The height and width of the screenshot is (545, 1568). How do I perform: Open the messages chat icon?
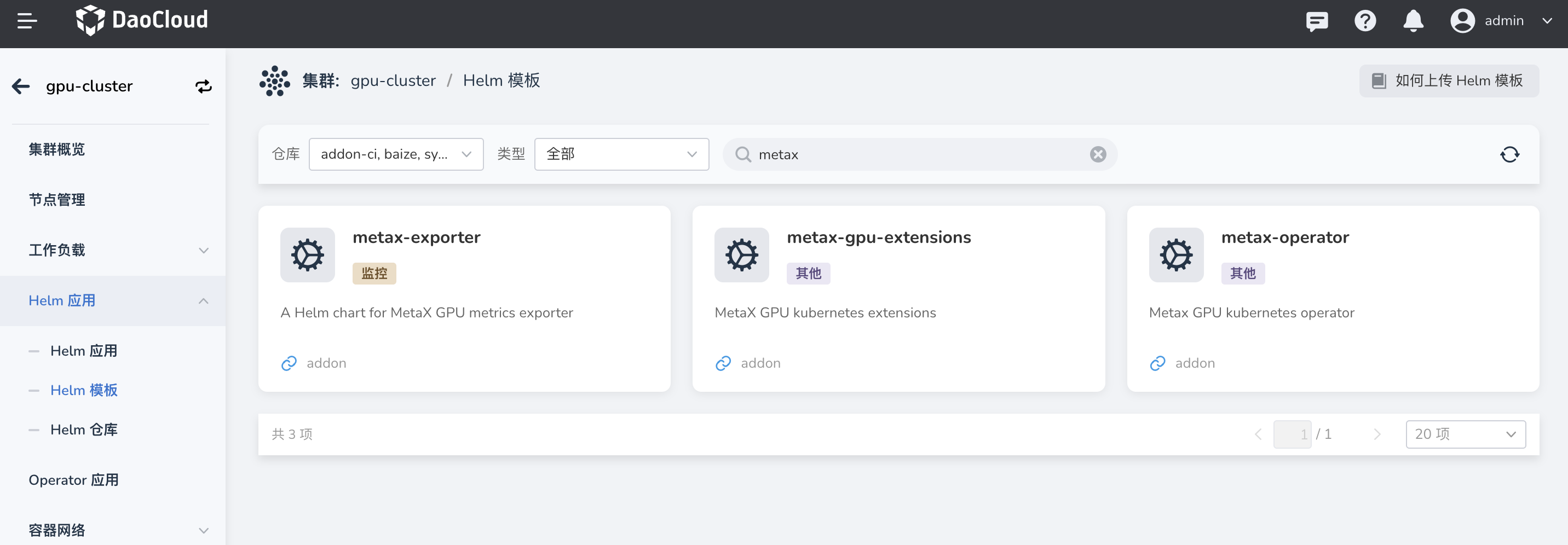tap(1317, 21)
